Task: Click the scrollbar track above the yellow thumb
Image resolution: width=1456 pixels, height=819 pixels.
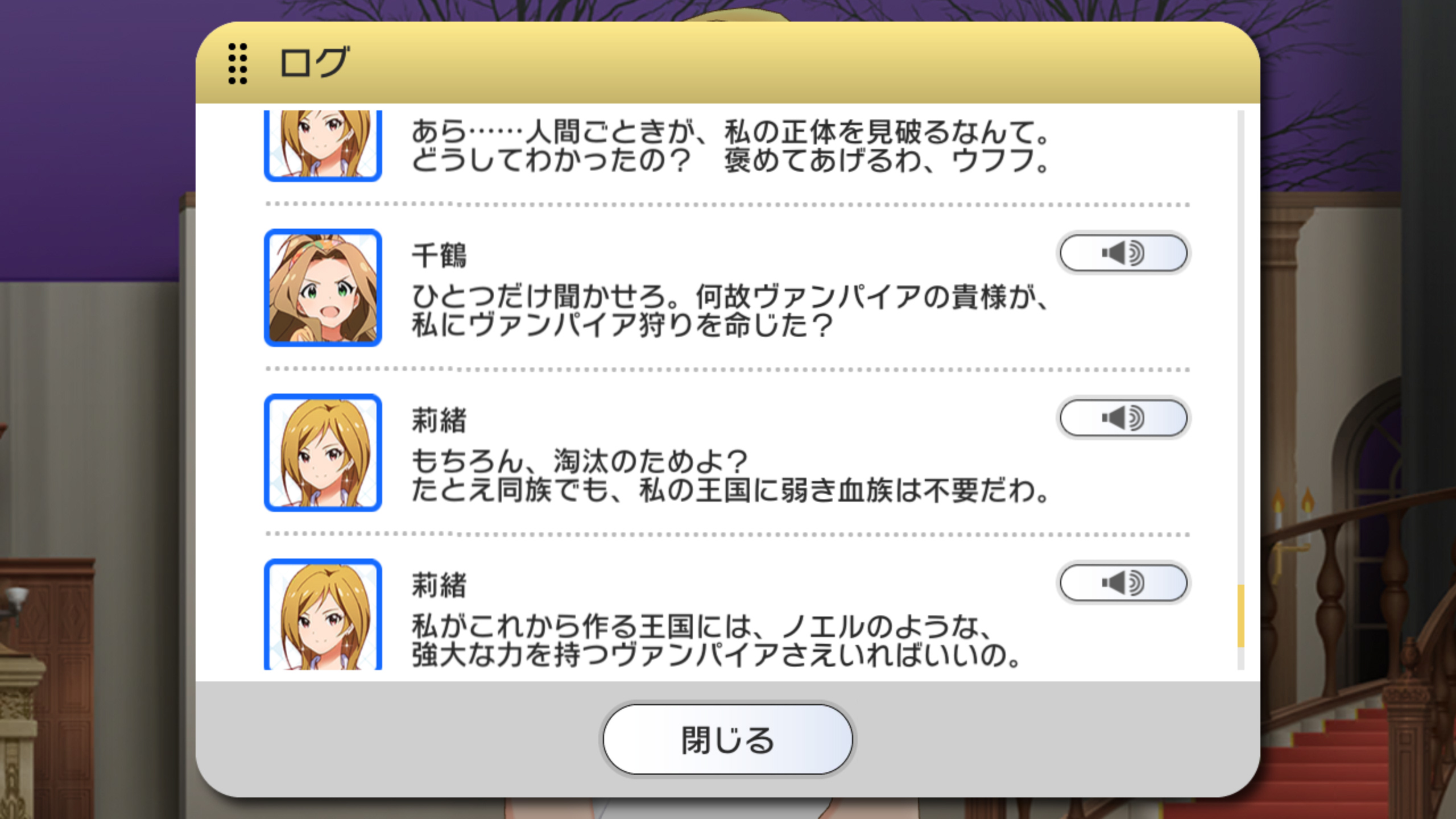Action: coord(1241,347)
